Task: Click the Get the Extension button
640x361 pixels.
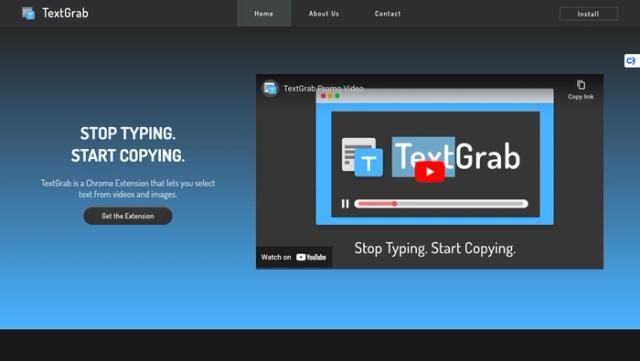Action: pos(128,216)
